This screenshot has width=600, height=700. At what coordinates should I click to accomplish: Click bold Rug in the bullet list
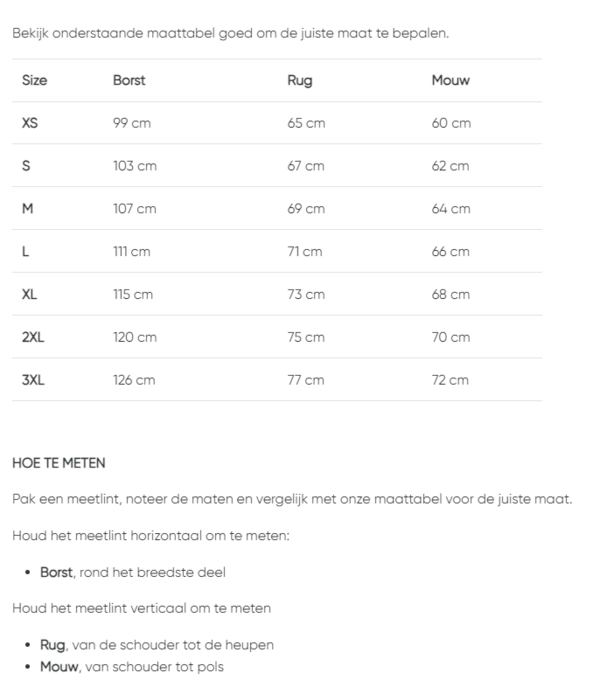coord(53,645)
